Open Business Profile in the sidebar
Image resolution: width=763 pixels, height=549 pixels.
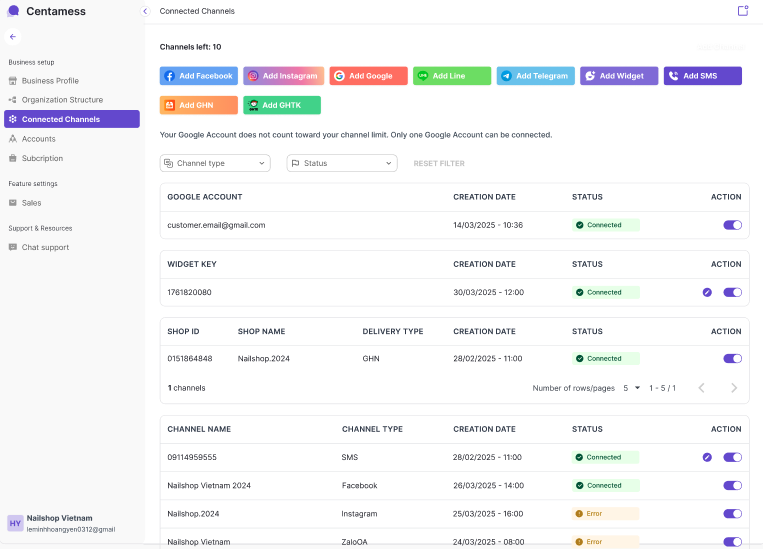pos(50,81)
